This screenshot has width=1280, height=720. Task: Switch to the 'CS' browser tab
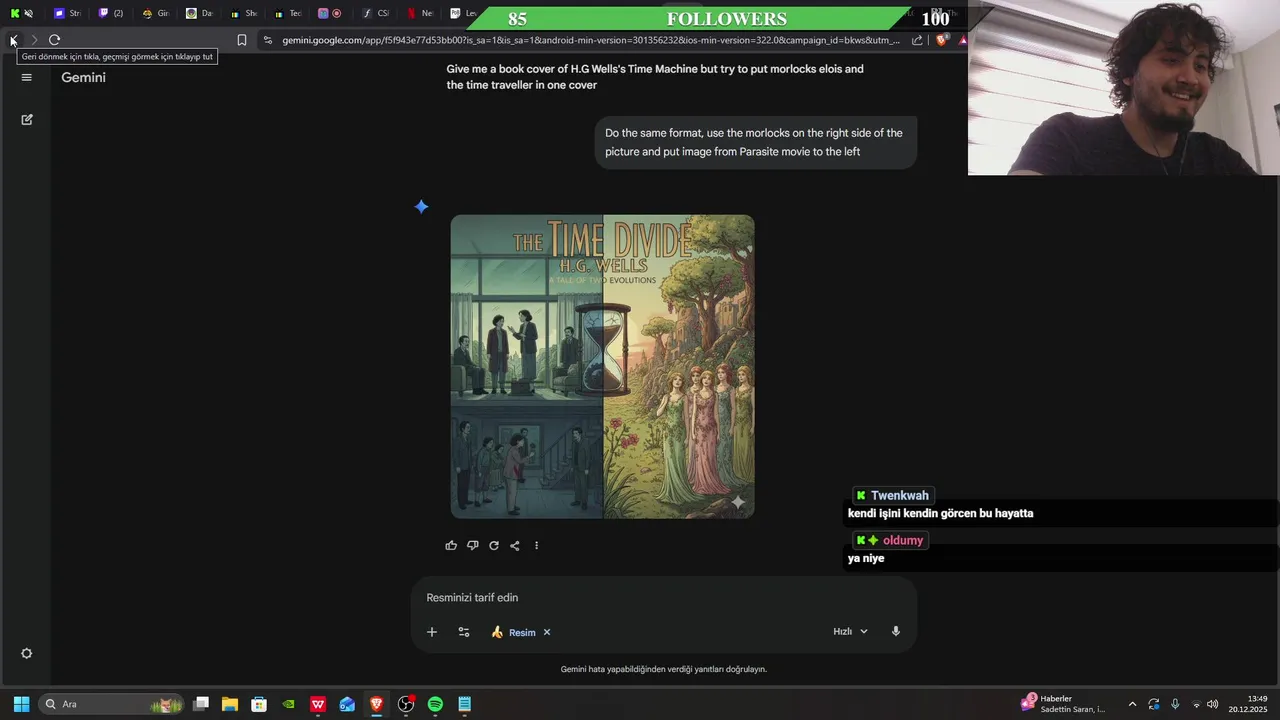(x=375, y=13)
